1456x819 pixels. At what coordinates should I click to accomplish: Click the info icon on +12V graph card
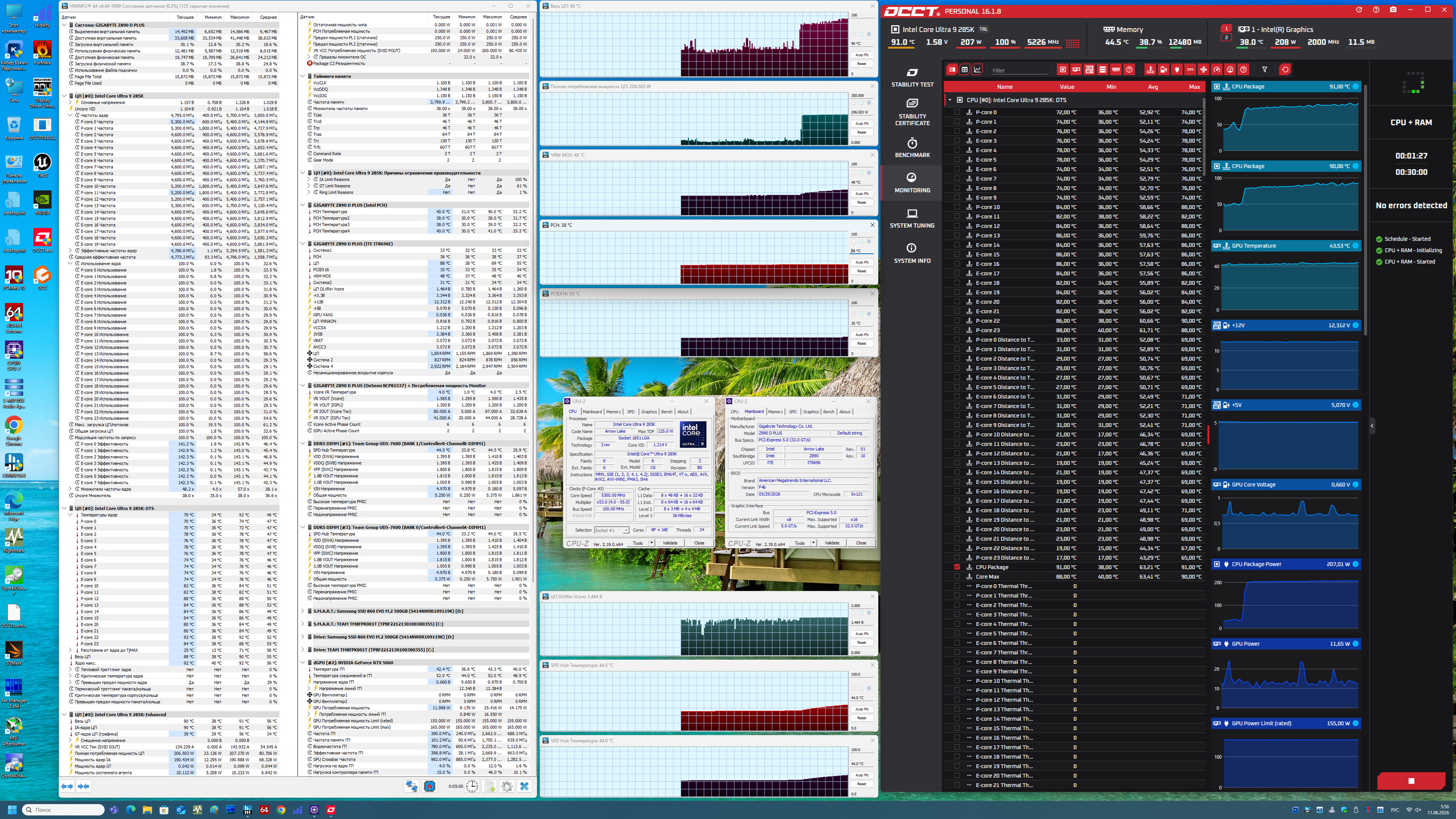pyautogui.click(x=1356, y=326)
